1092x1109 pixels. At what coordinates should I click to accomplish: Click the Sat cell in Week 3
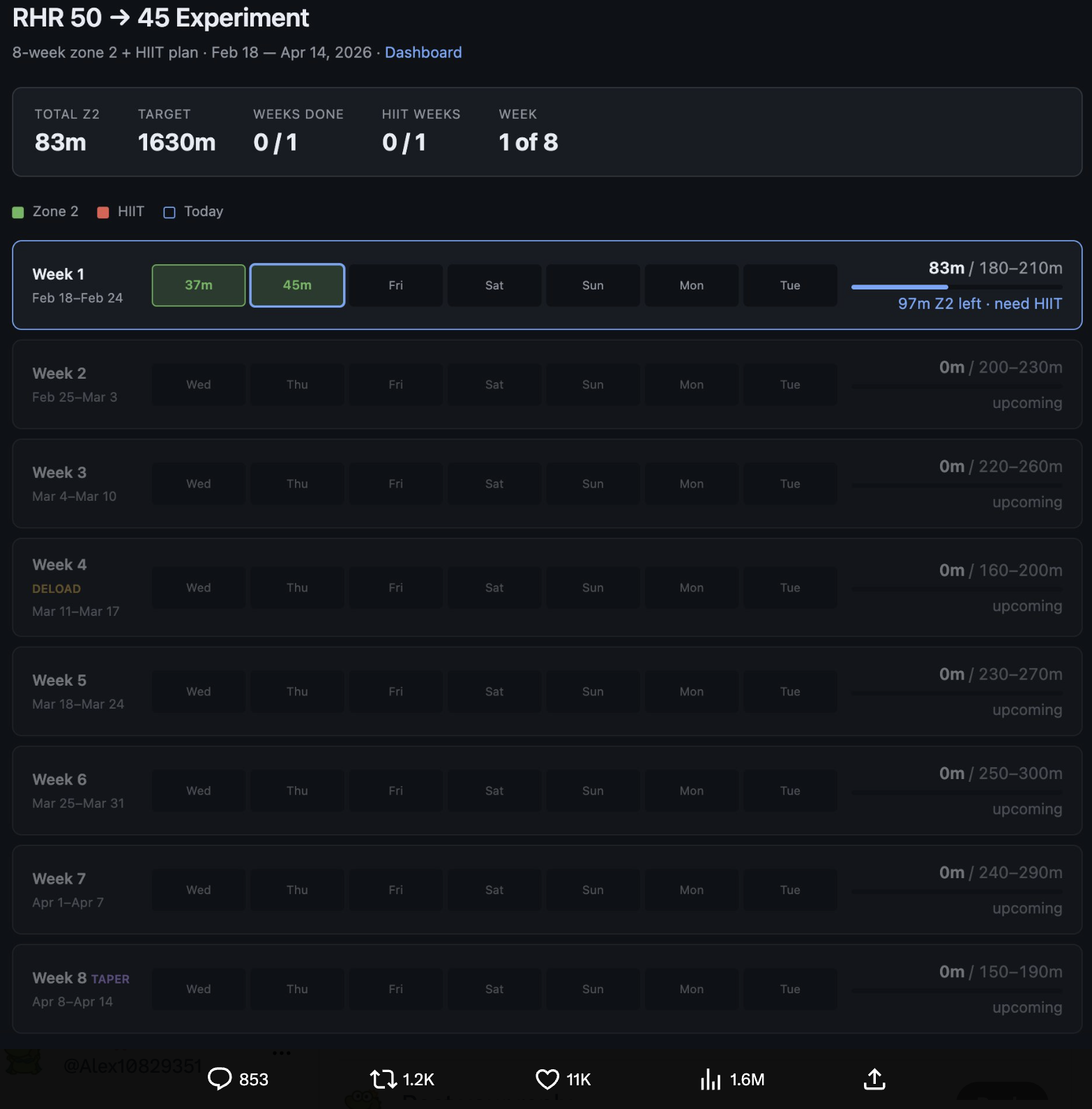(494, 484)
